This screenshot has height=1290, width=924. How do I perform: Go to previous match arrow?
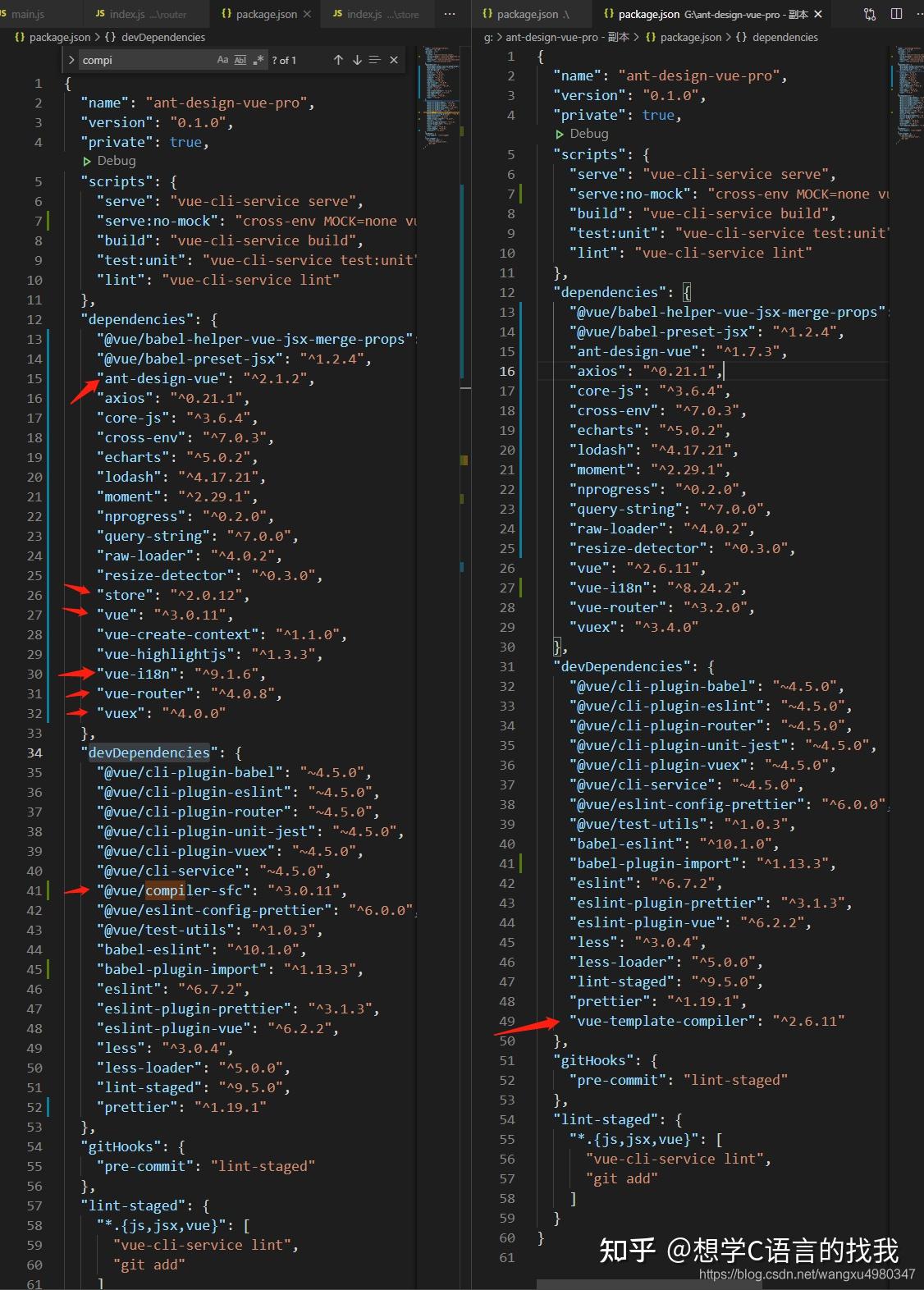point(338,60)
